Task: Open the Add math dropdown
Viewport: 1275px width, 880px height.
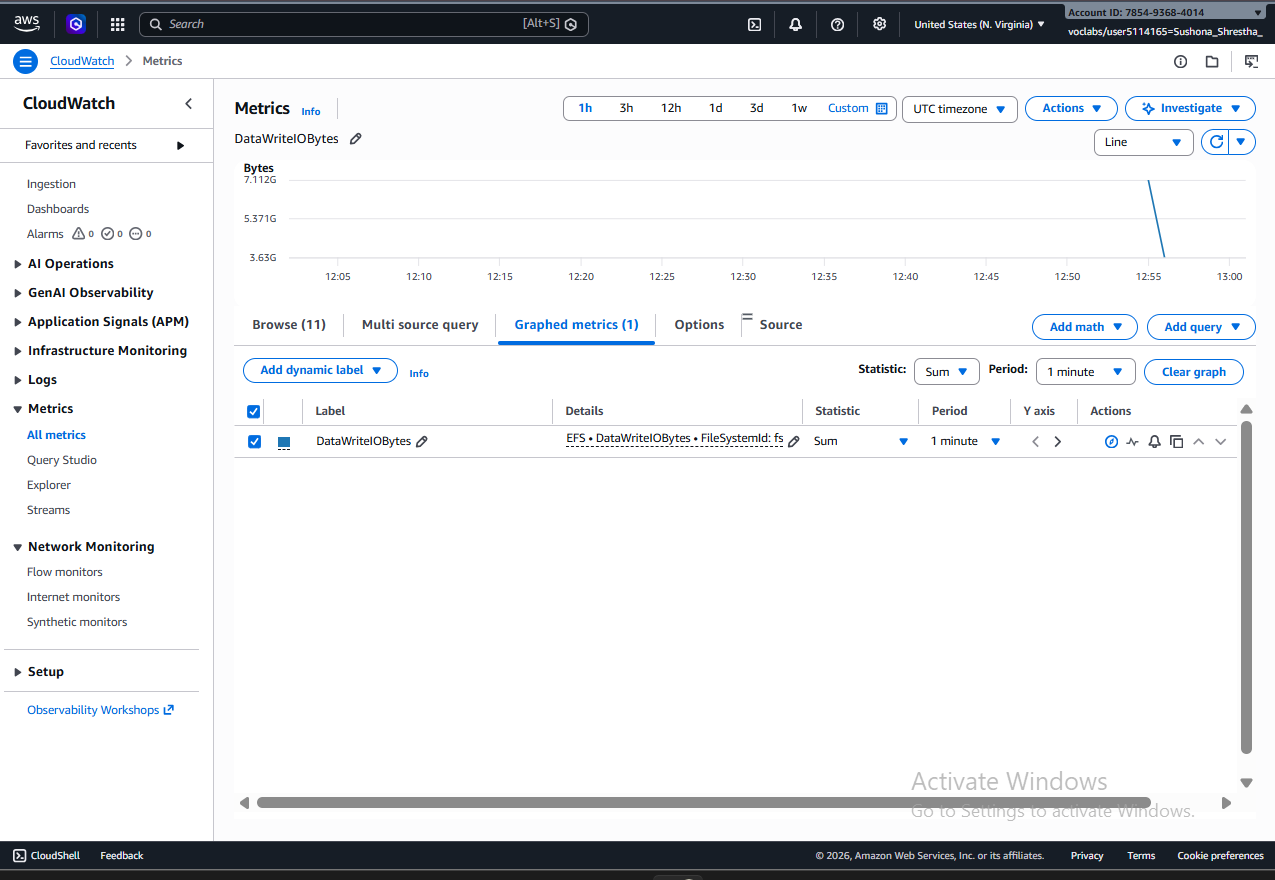Action: point(1085,327)
